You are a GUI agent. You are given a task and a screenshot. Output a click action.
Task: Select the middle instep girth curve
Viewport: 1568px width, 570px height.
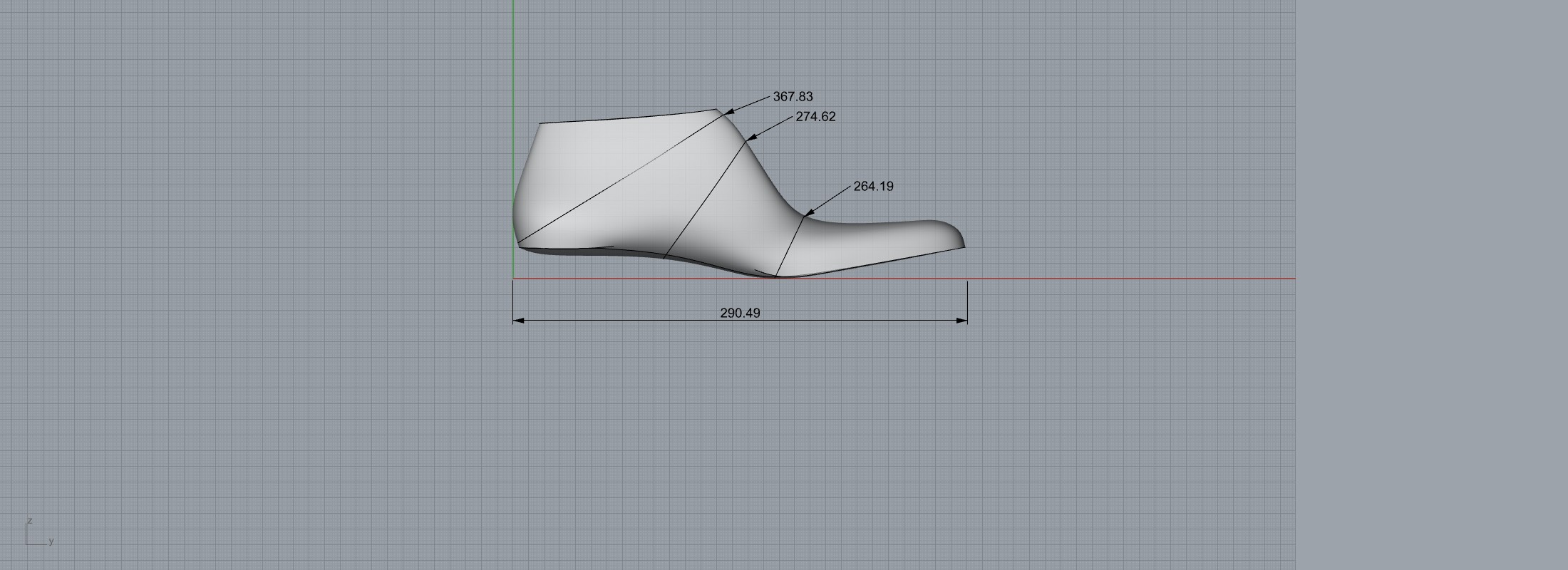click(706, 199)
